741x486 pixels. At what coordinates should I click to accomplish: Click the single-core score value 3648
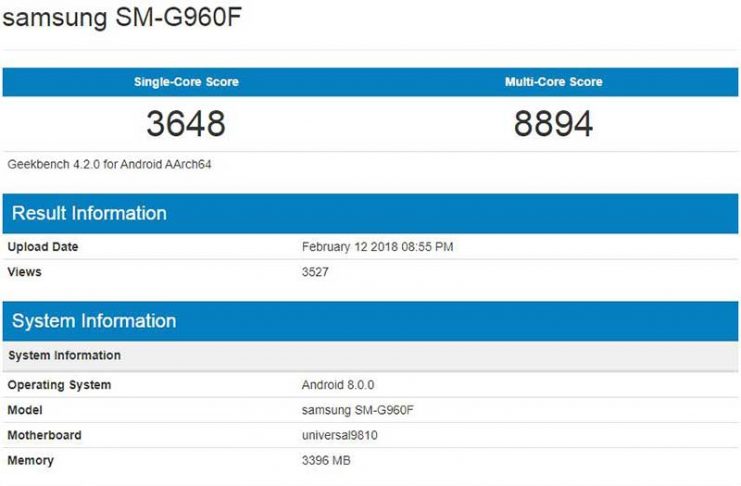[x=186, y=124]
